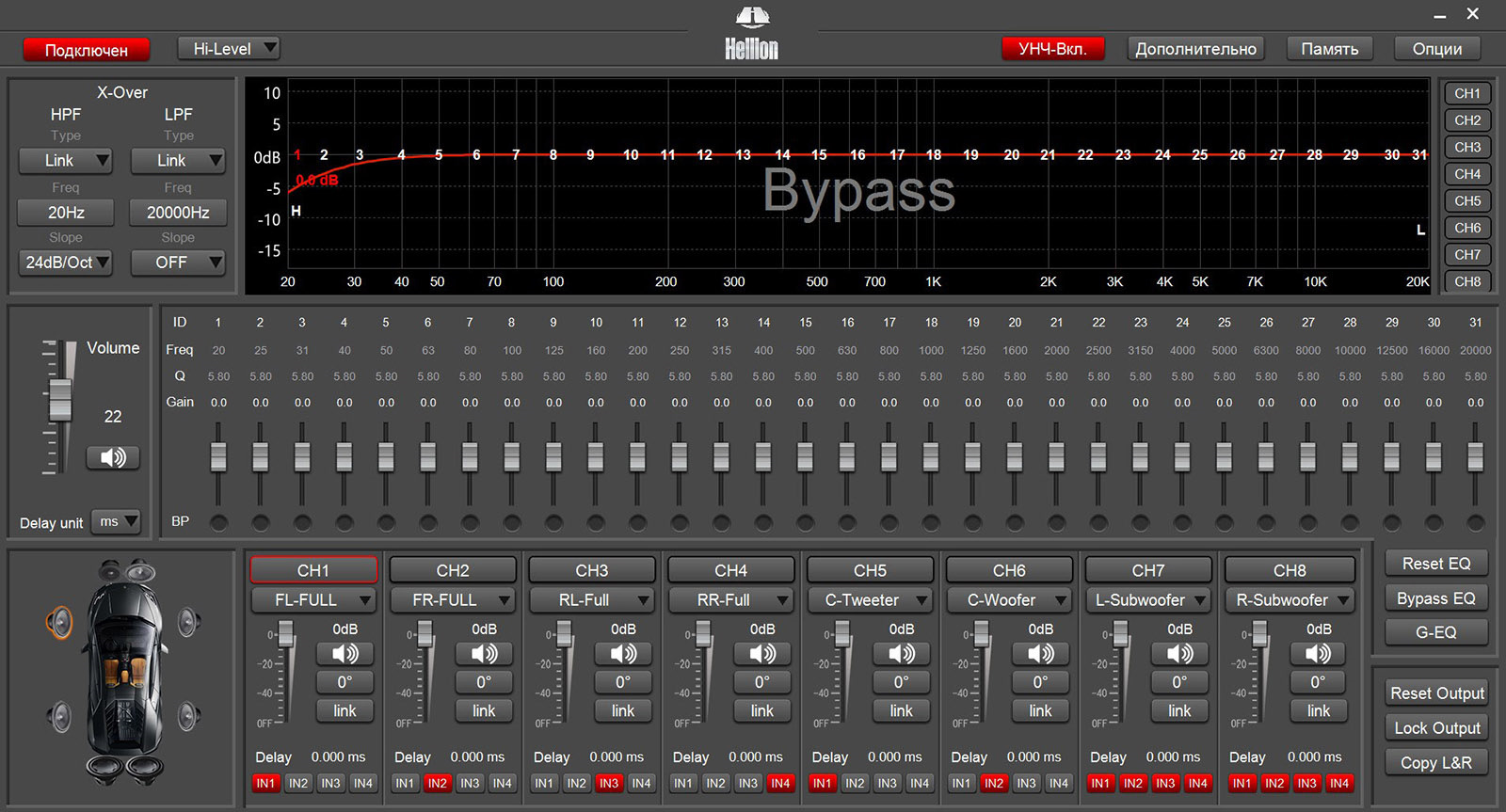Mute CH7 with its speaker icon
The image size is (1506, 812).
point(1179,653)
